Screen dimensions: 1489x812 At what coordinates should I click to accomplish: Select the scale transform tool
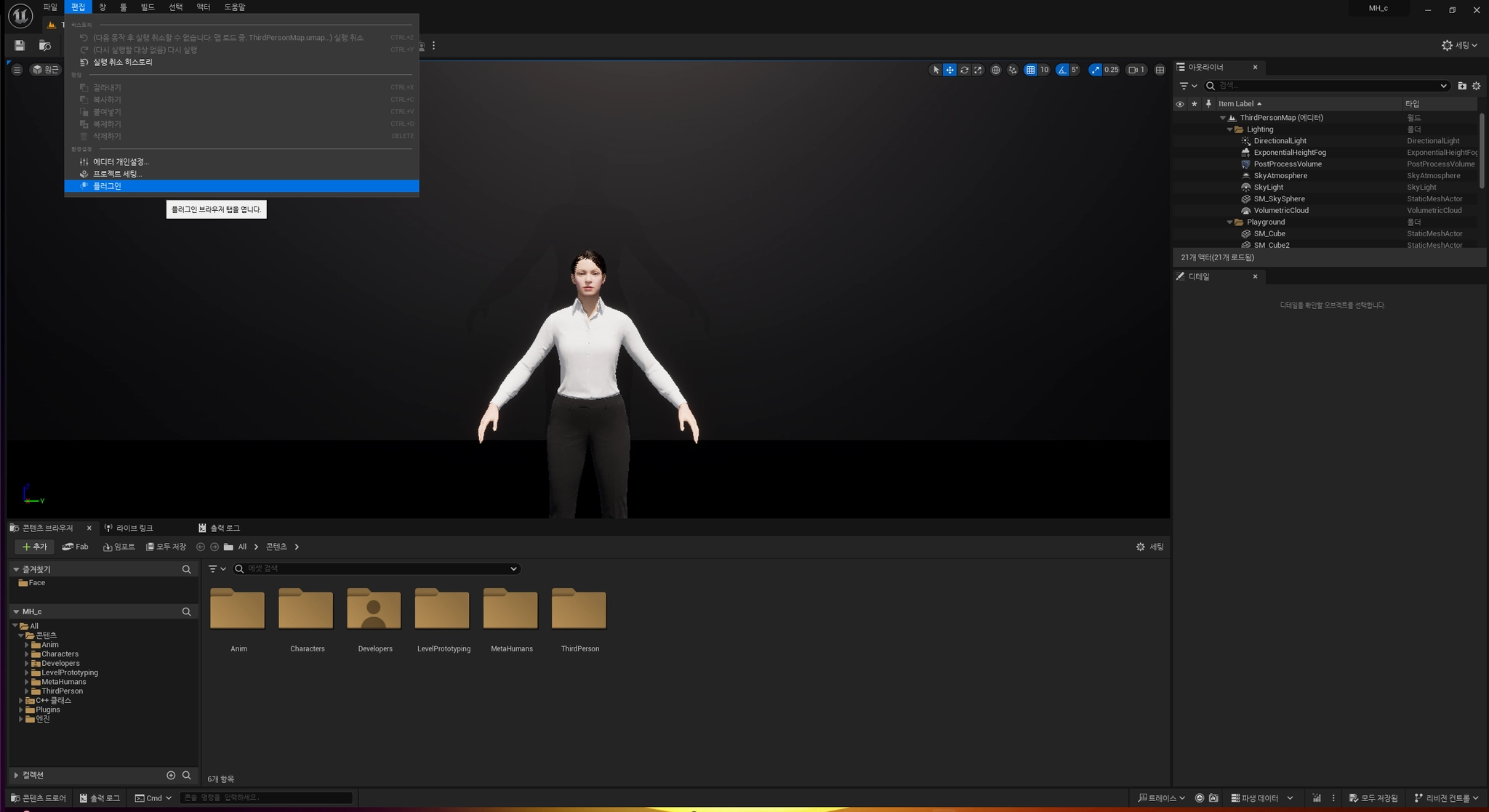click(x=978, y=70)
